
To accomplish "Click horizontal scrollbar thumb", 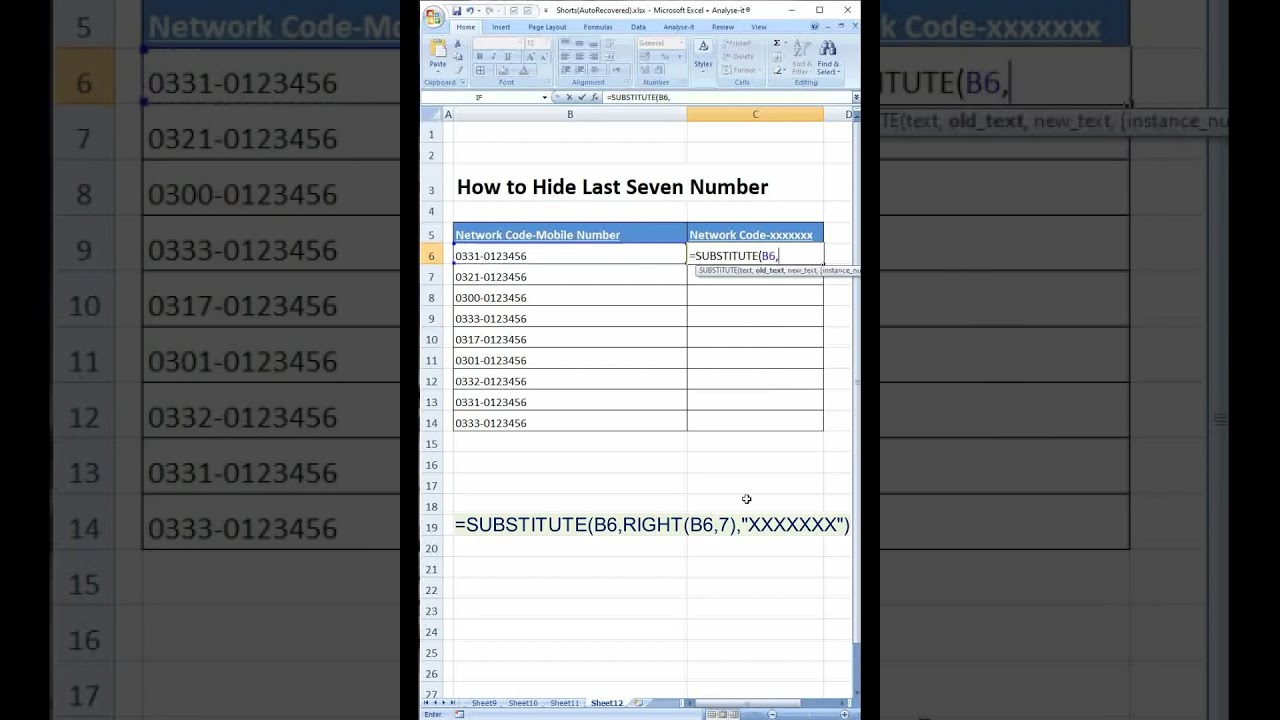I will (747, 703).
